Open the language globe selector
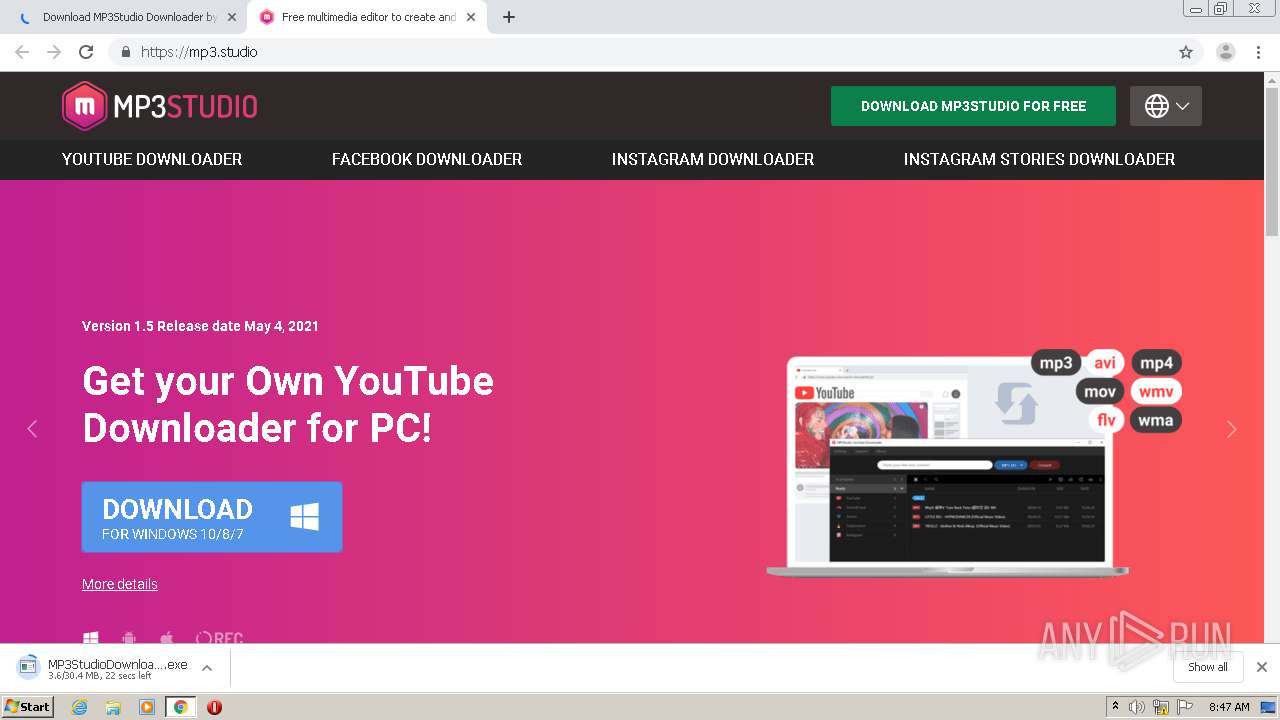 [1166, 106]
